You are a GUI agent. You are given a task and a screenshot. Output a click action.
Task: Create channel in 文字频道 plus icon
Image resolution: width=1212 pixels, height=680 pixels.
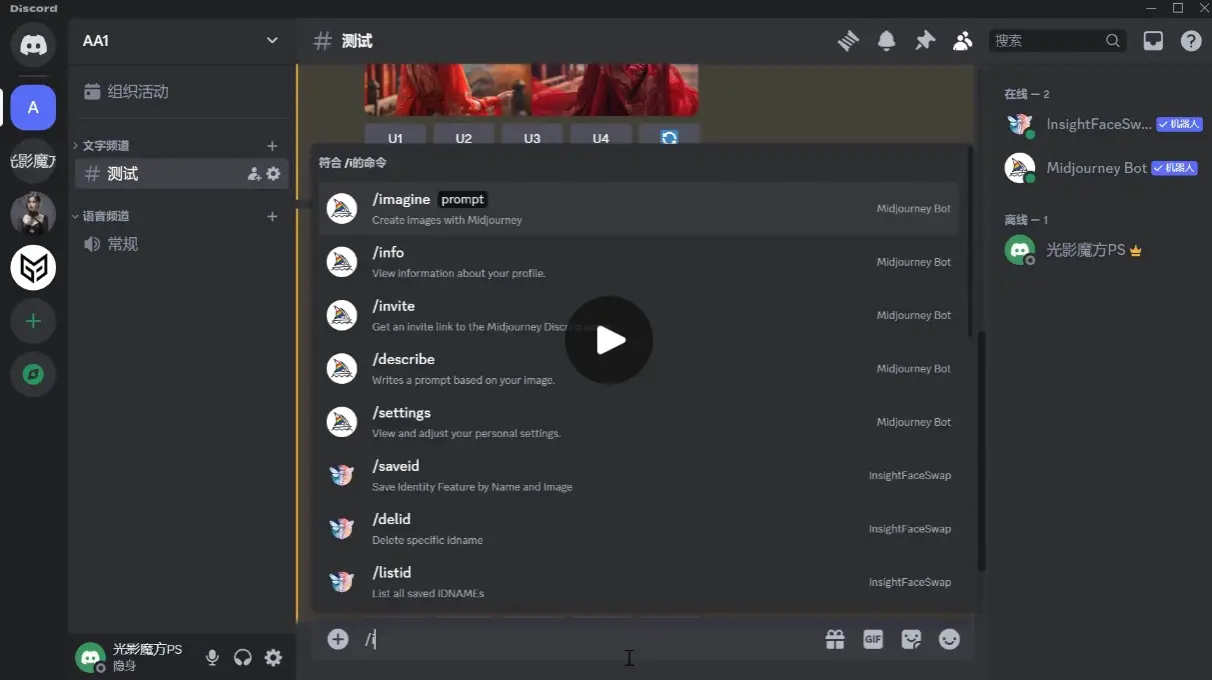[272, 146]
